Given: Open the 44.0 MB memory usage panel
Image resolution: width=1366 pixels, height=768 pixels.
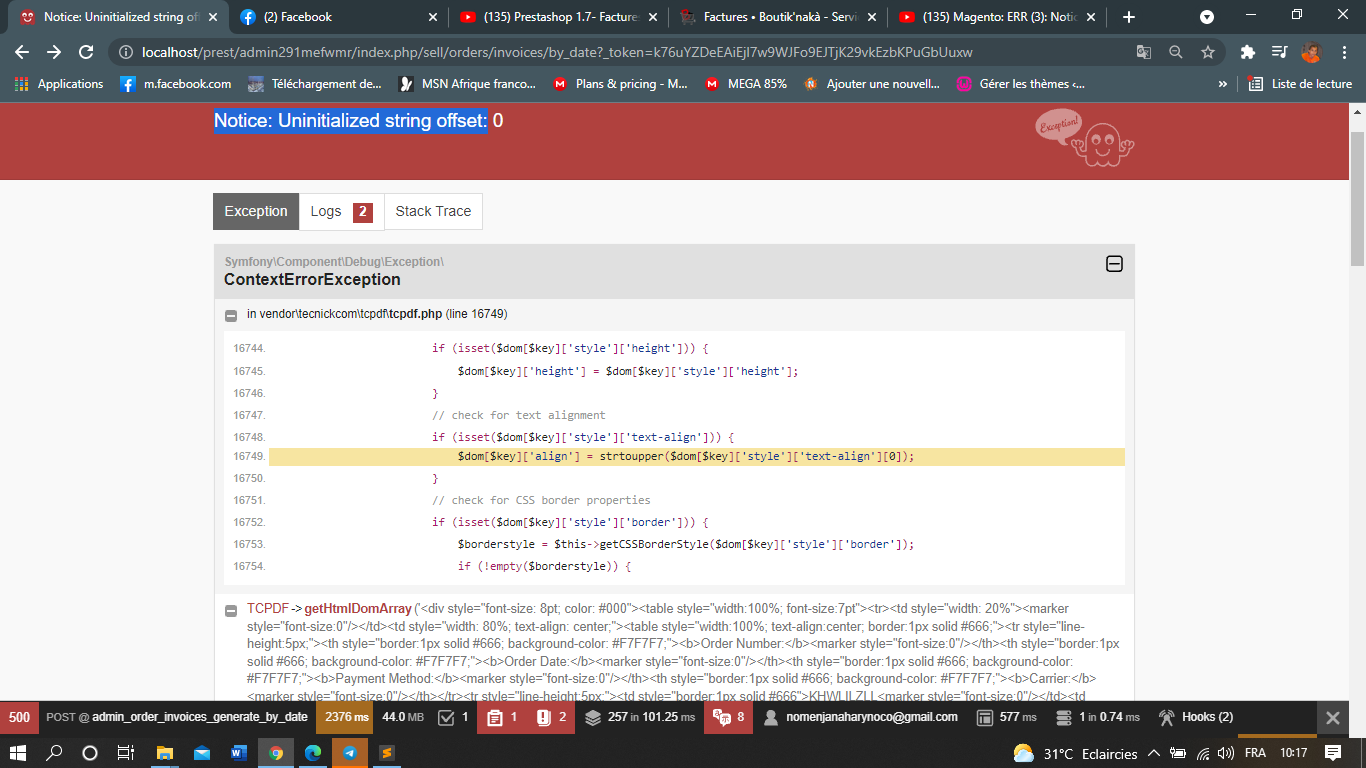Looking at the screenshot, I should 403,717.
